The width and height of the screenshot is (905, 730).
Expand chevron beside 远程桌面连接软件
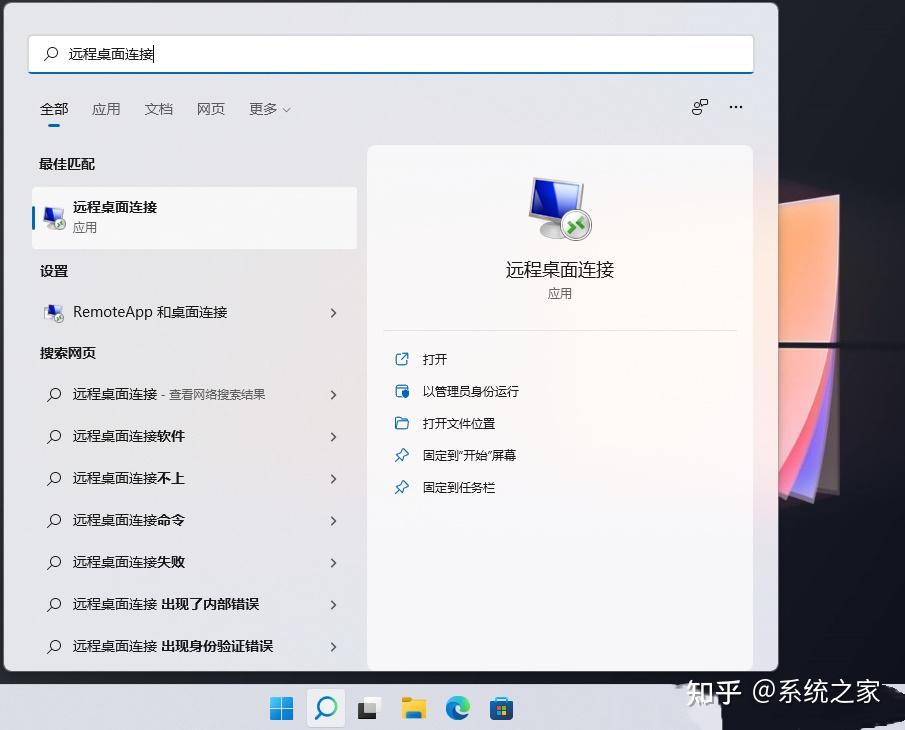(x=334, y=437)
